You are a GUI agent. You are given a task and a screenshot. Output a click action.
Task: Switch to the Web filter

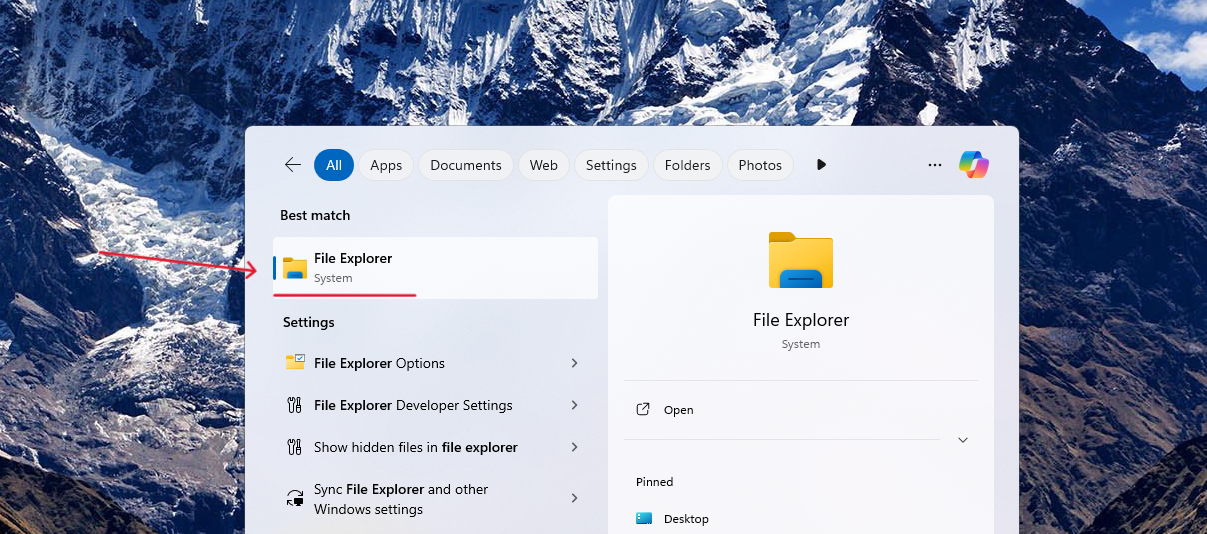544,165
